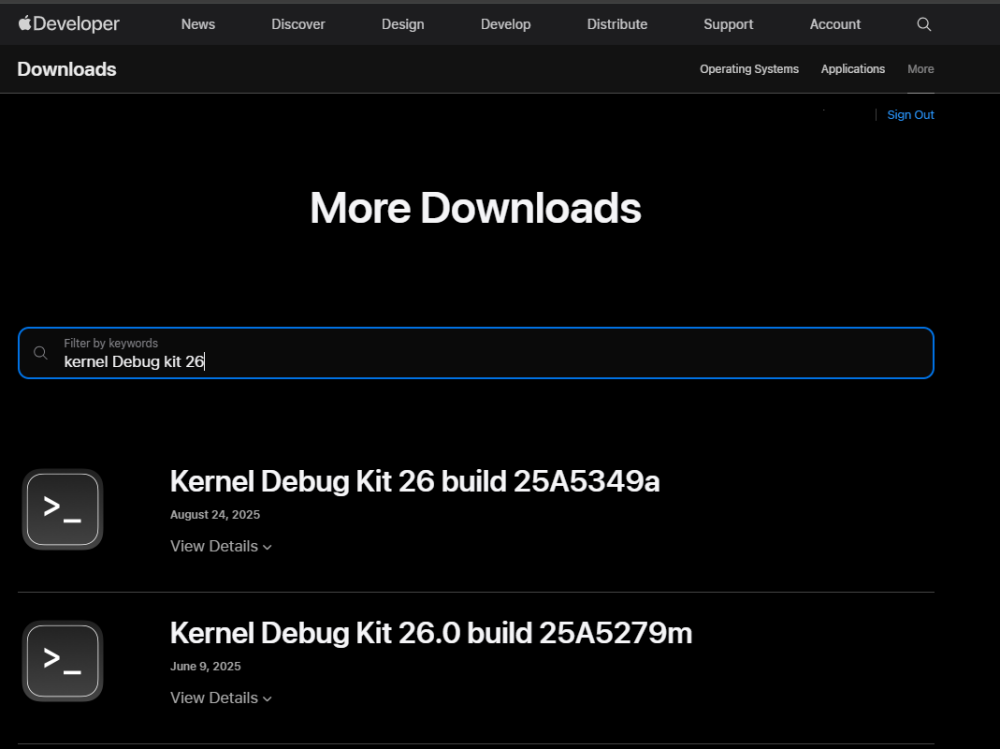The height and width of the screenshot is (749, 1000).
Task: Click the More Downloads heading
Action: click(475, 208)
